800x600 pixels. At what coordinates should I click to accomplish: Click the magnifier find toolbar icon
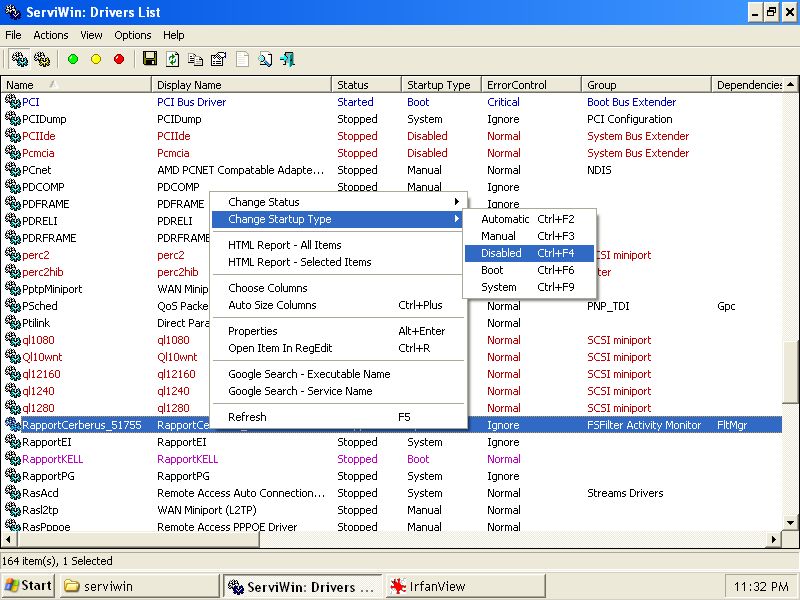(265, 59)
